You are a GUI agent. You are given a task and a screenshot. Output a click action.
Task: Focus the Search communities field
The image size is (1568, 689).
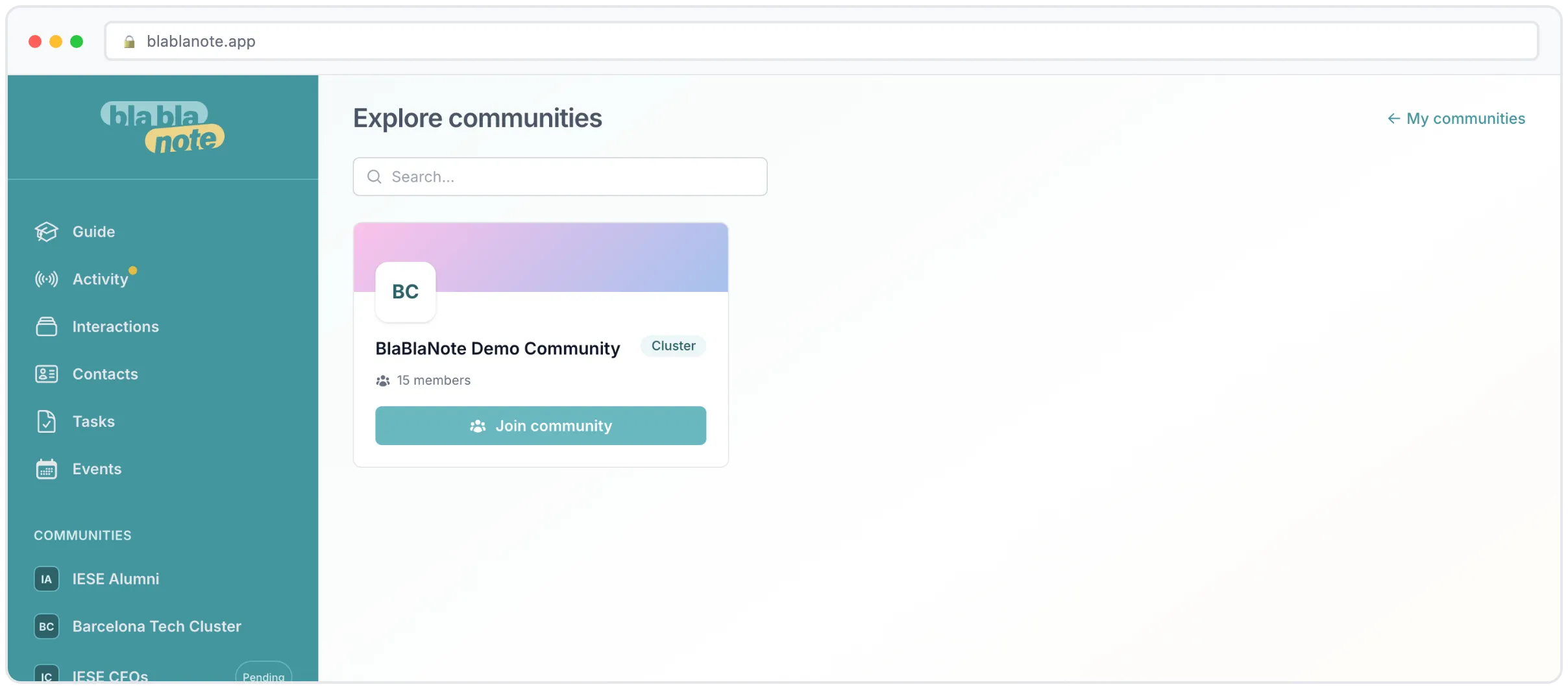point(560,176)
